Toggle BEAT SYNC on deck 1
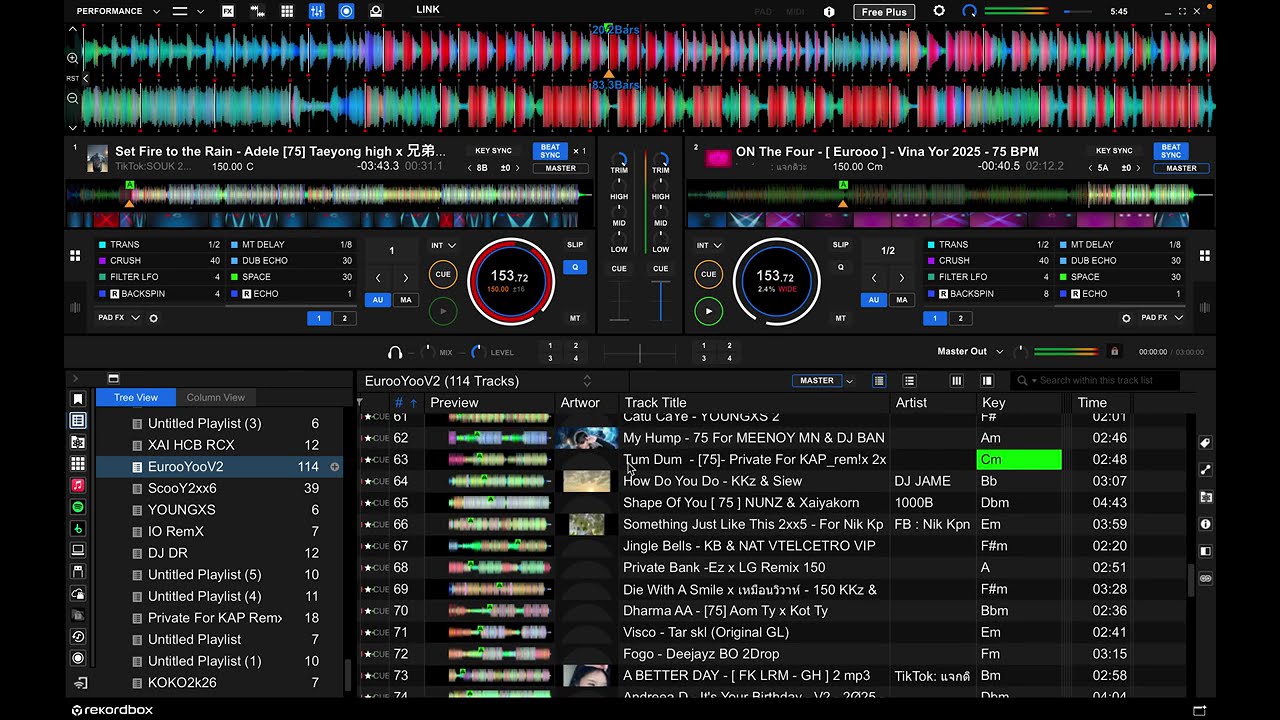This screenshot has height=720, width=1280. (x=550, y=151)
